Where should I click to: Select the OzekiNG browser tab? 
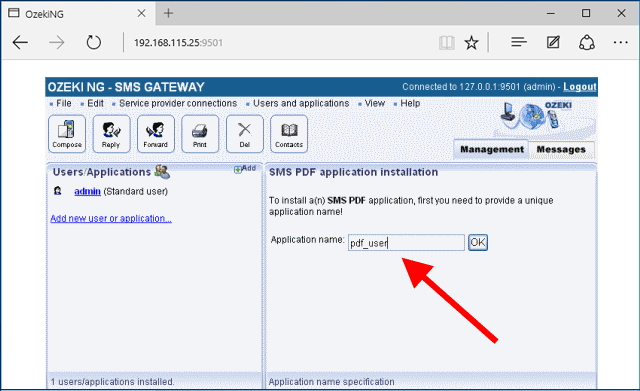78,14
